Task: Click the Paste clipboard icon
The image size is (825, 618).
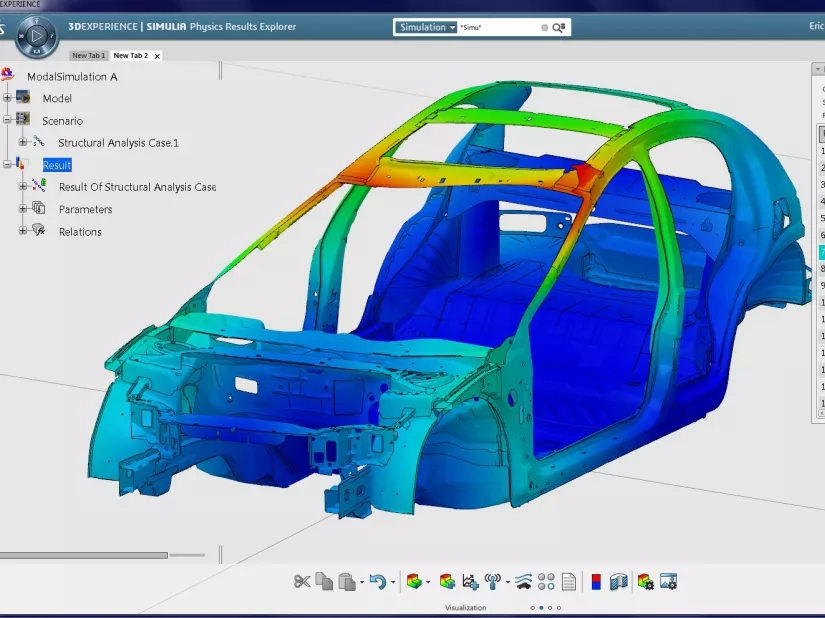Action: pyautogui.click(x=347, y=582)
